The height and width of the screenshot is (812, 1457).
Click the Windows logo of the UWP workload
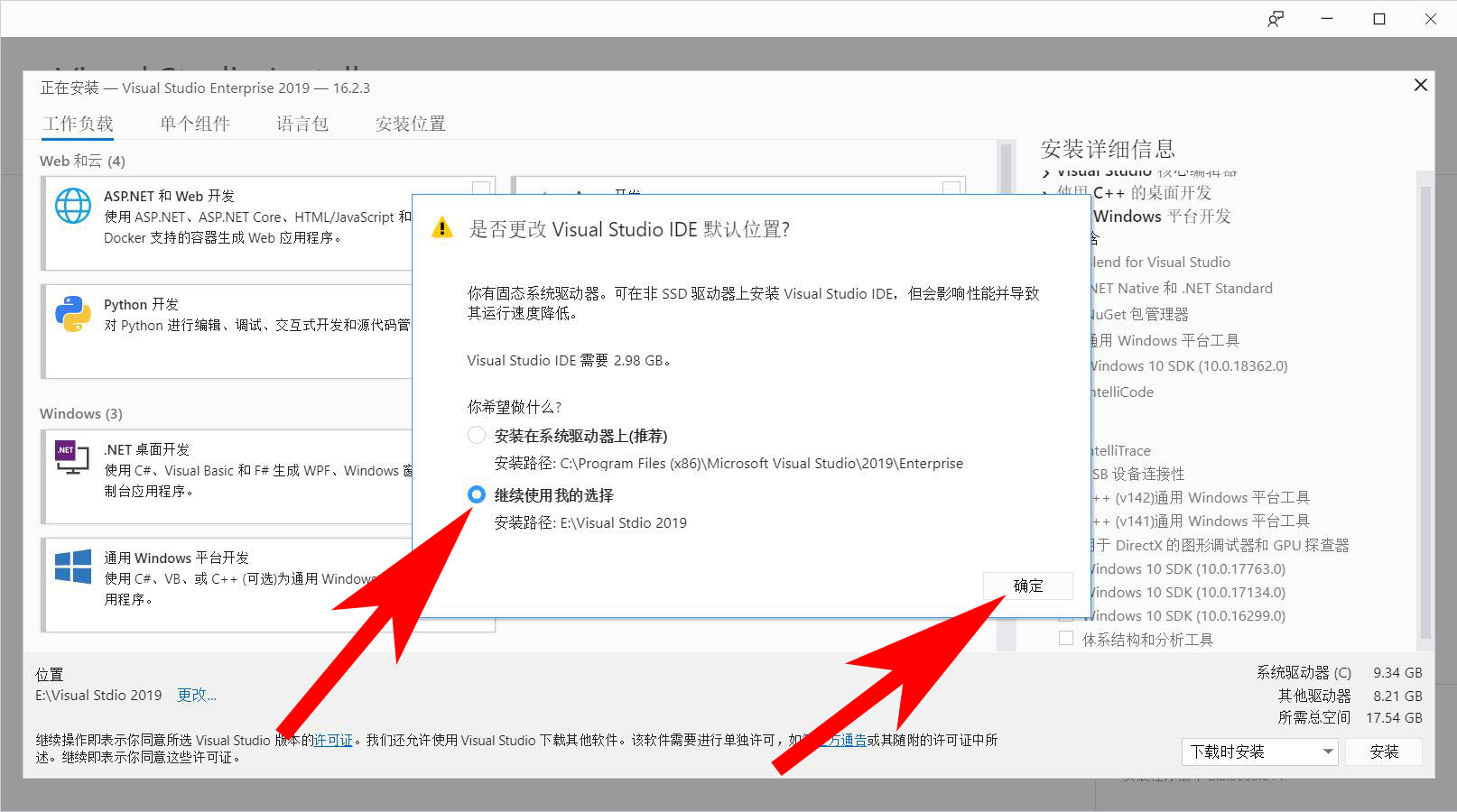[x=72, y=567]
